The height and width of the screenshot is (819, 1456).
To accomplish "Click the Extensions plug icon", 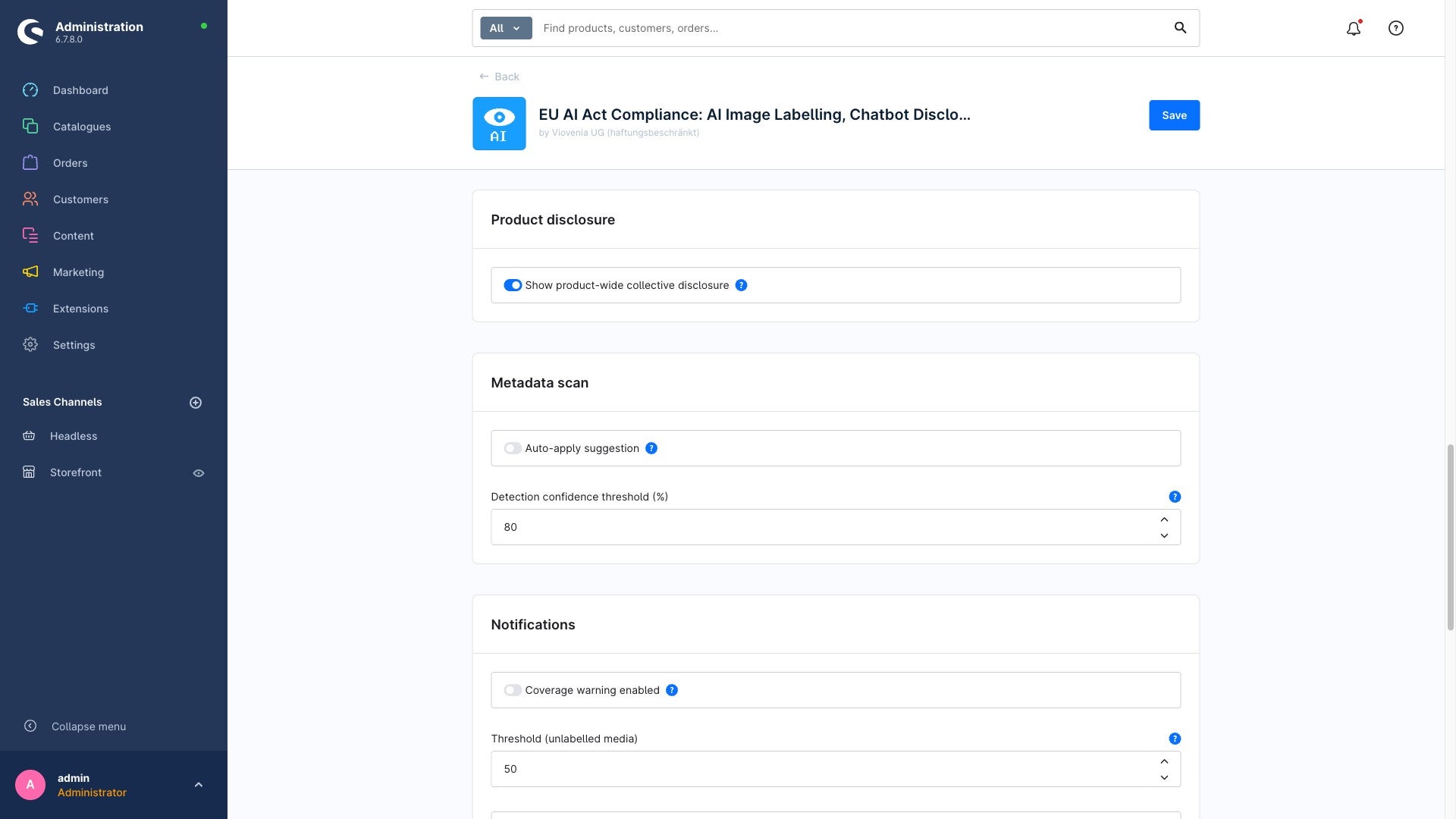I will pos(30,309).
